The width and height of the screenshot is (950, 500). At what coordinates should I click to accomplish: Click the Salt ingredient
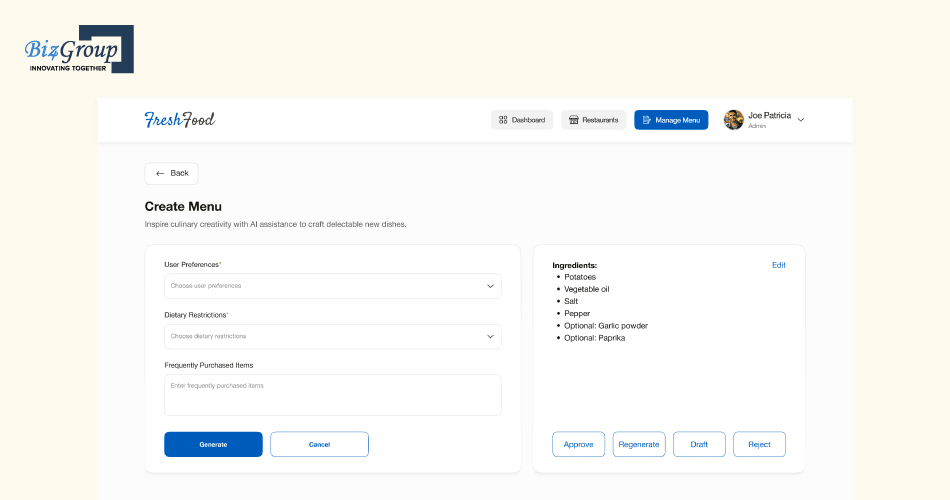(571, 301)
